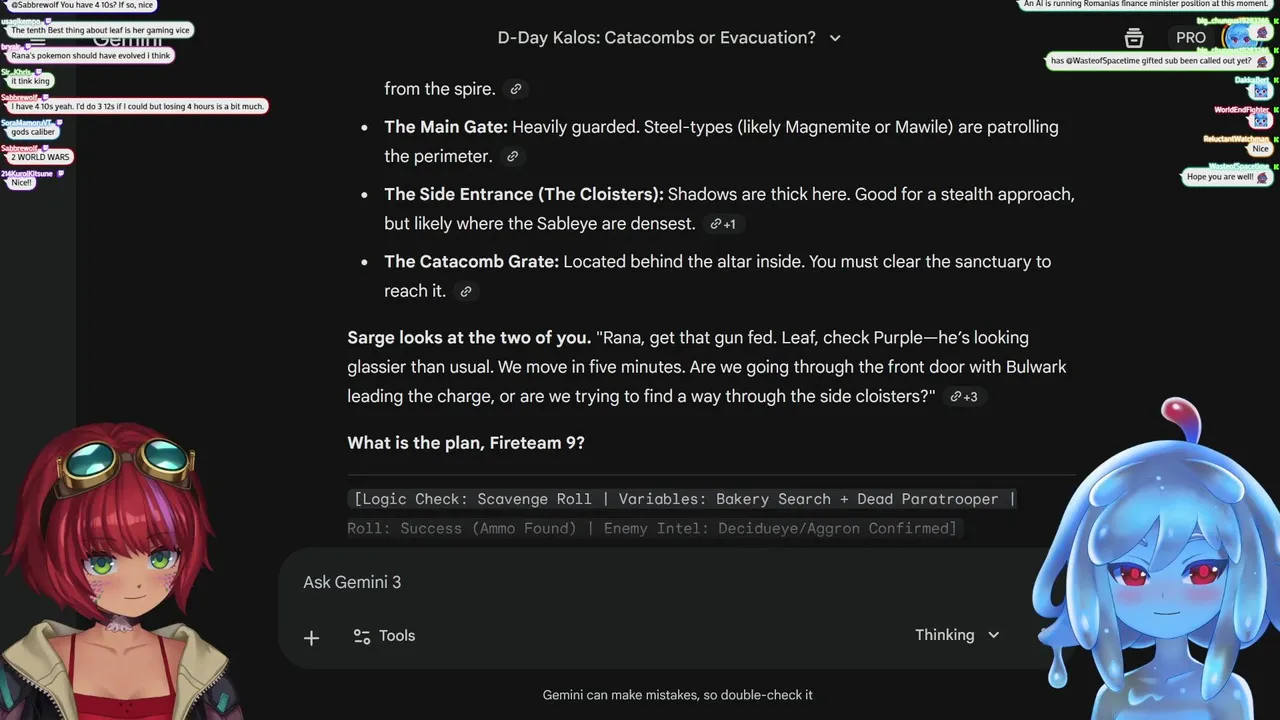Click the Gemini logo text
The height and width of the screenshot is (720, 1280).
tap(128, 40)
